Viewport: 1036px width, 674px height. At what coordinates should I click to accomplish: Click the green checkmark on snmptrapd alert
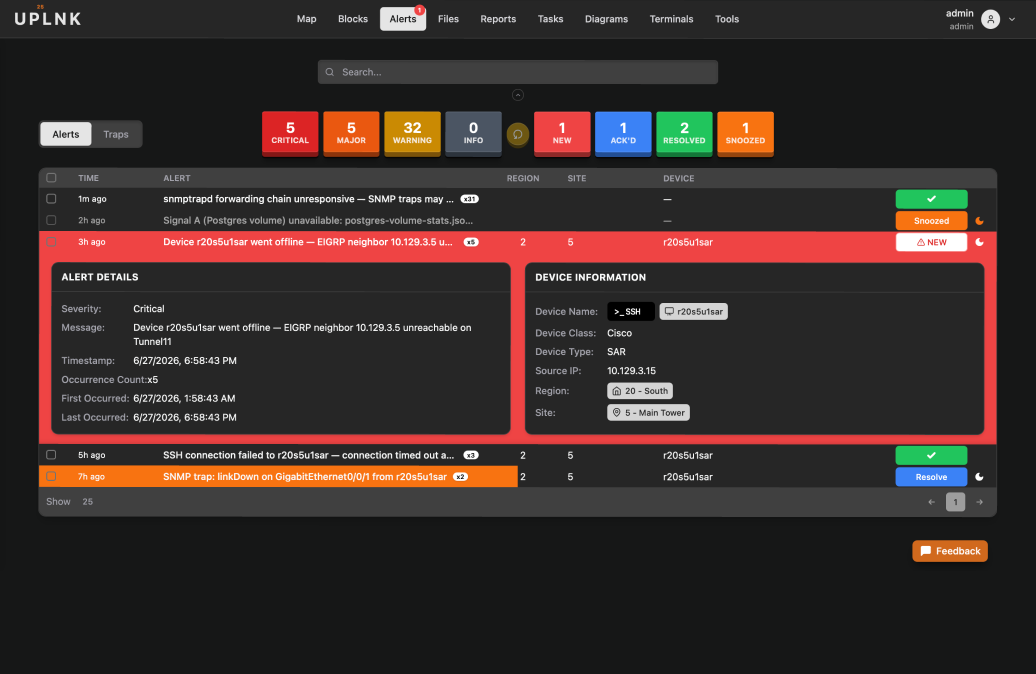pyautogui.click(x=931, y=199)
